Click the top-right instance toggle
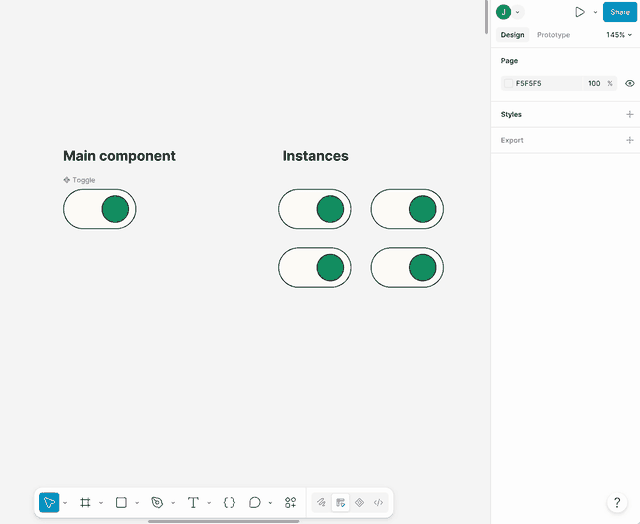The height and width of the screenshot is (524, 640). click(407, 209)
